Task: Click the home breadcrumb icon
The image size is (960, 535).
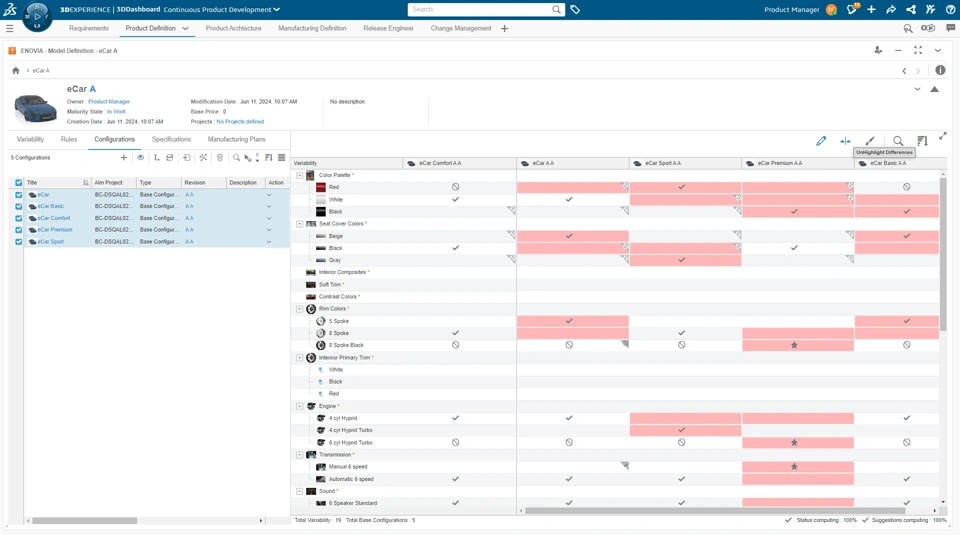Action: coord(16,70)
